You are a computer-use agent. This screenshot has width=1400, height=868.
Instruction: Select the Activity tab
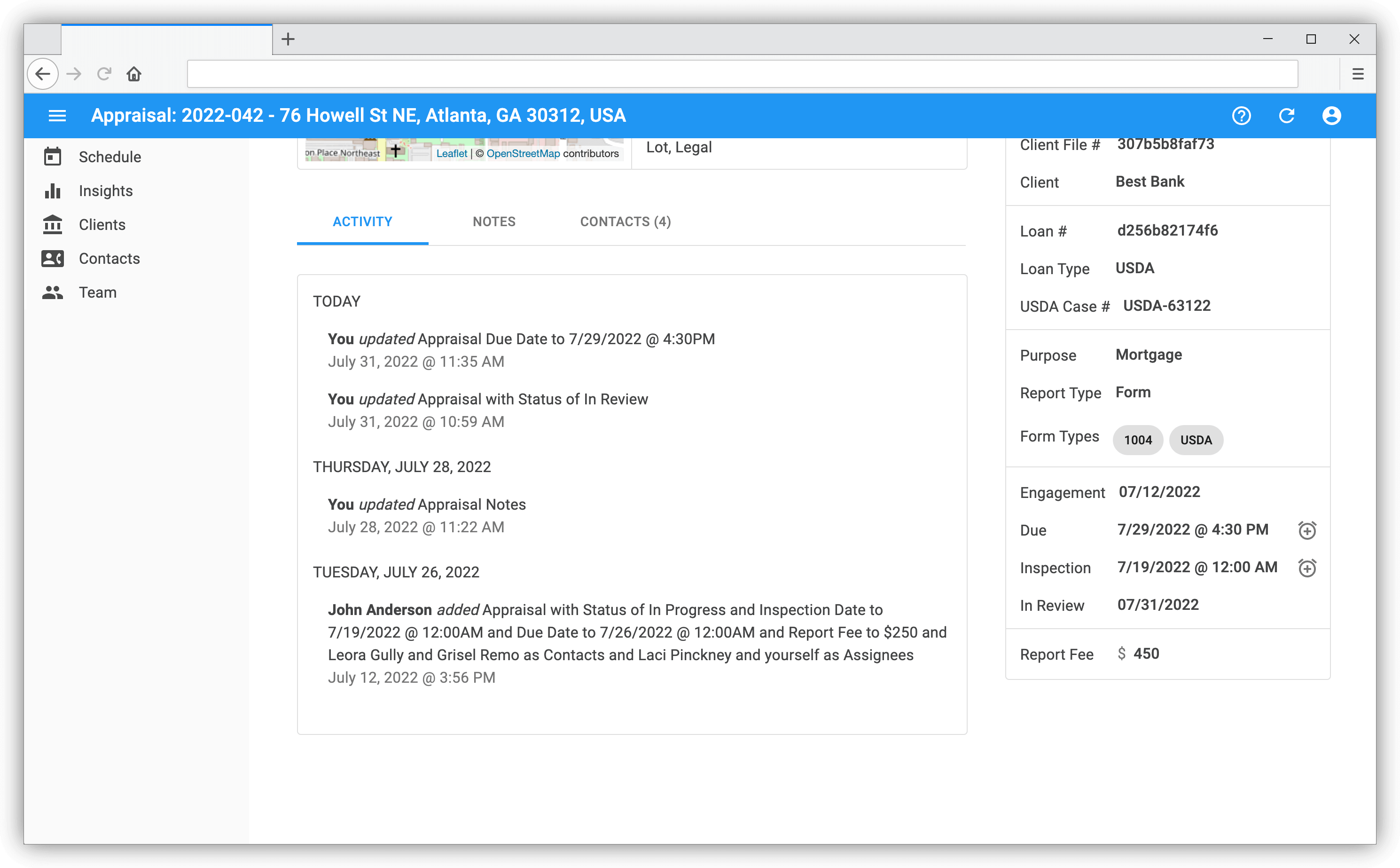(x=362, y=221)
